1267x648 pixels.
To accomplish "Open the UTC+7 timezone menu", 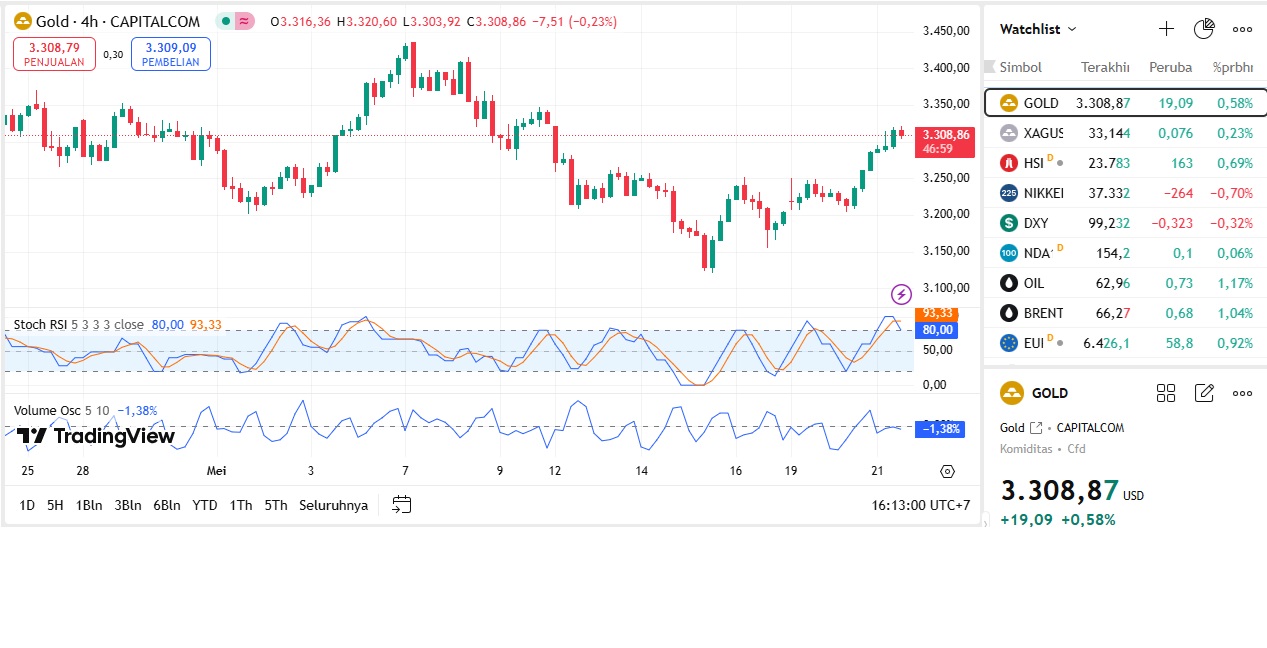I will 921,505.
